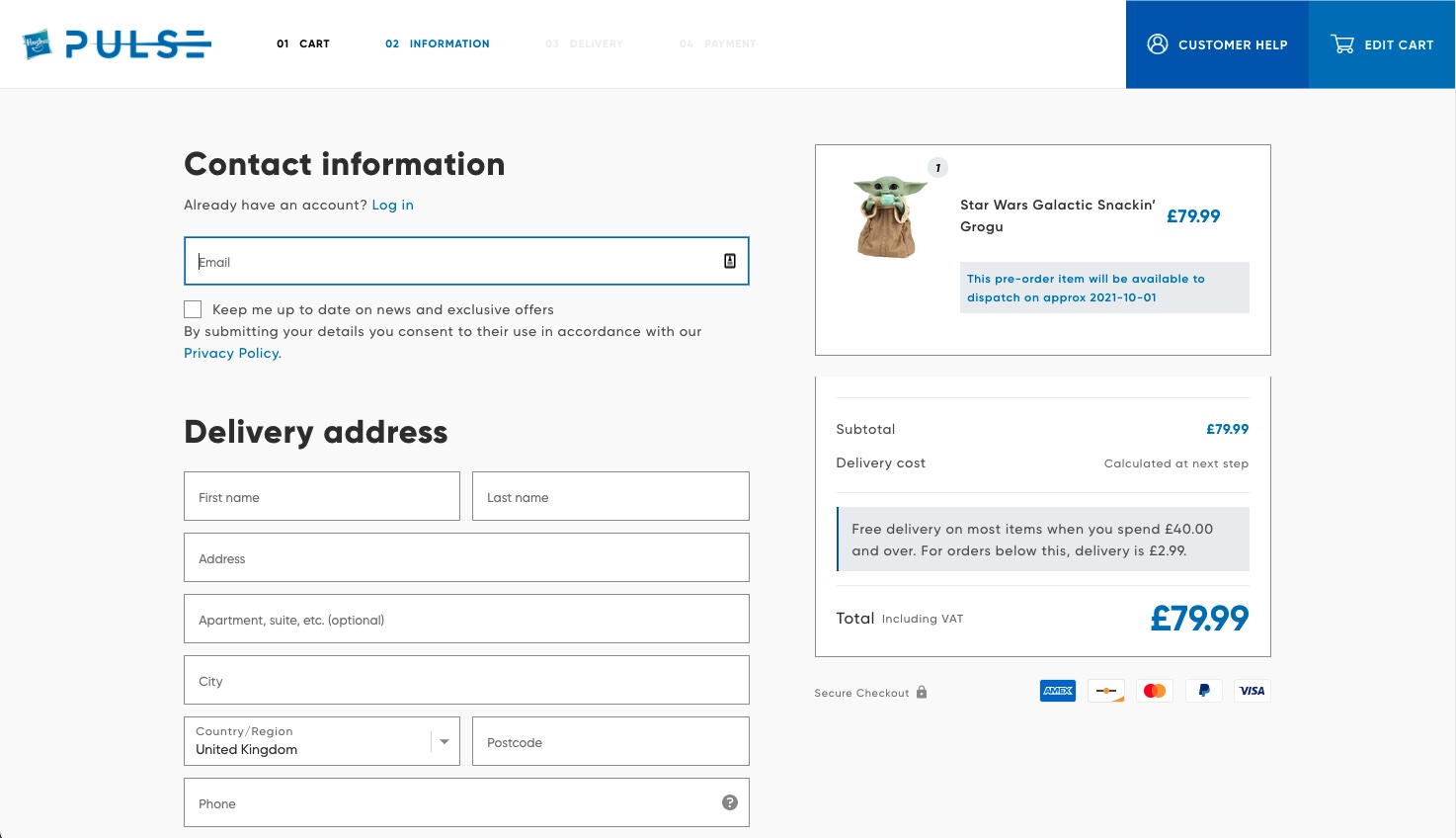
Task: Click the Apartment, suite optional field
Action: [466, 619]
